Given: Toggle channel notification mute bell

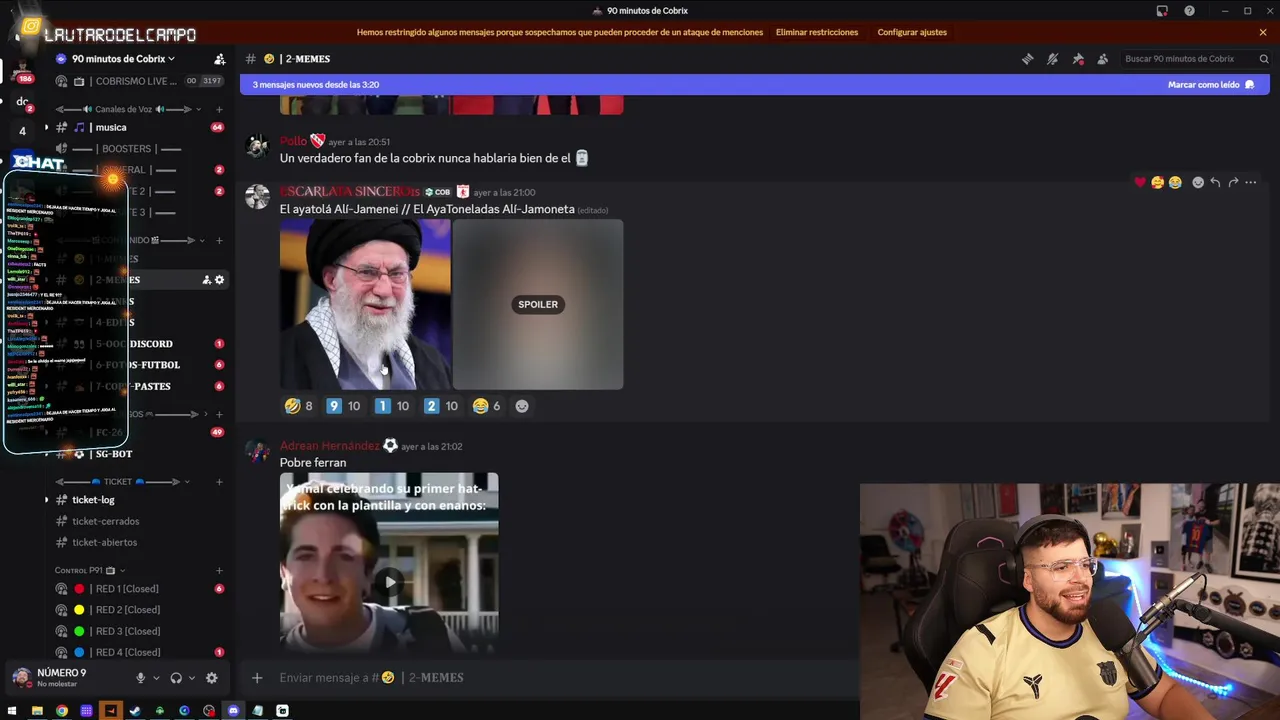Looking at the screenshot, I should [x=1052, y=59].
